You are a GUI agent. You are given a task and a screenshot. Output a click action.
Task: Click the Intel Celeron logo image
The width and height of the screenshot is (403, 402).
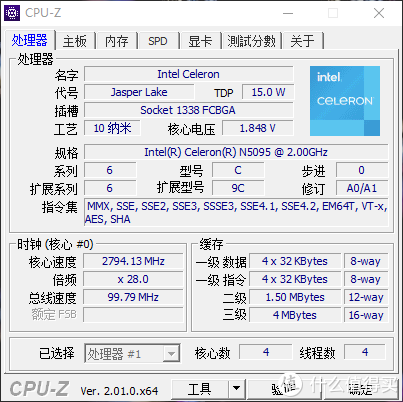coord(345,101)
